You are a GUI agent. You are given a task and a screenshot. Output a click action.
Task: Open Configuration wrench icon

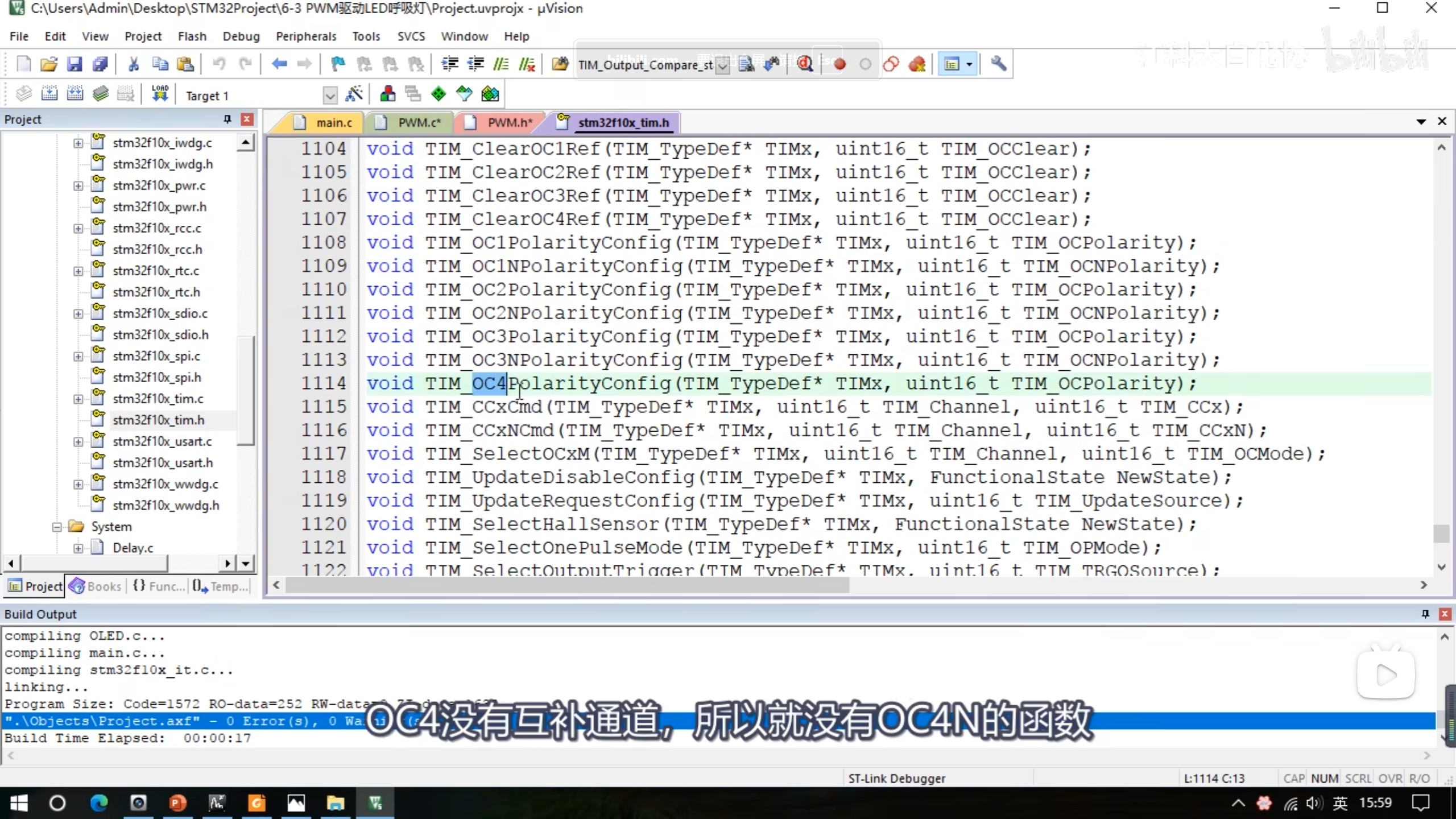pyautogui.click(x=998, y=64)
